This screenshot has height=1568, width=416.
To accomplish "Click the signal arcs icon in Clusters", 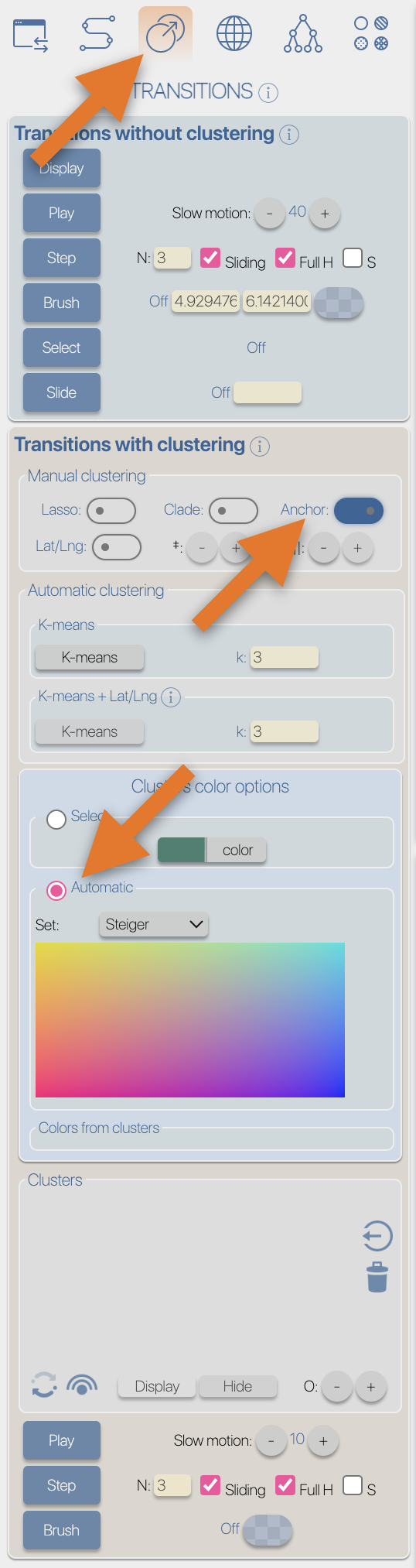I will pyautogui.click(x=82, y=1385).
